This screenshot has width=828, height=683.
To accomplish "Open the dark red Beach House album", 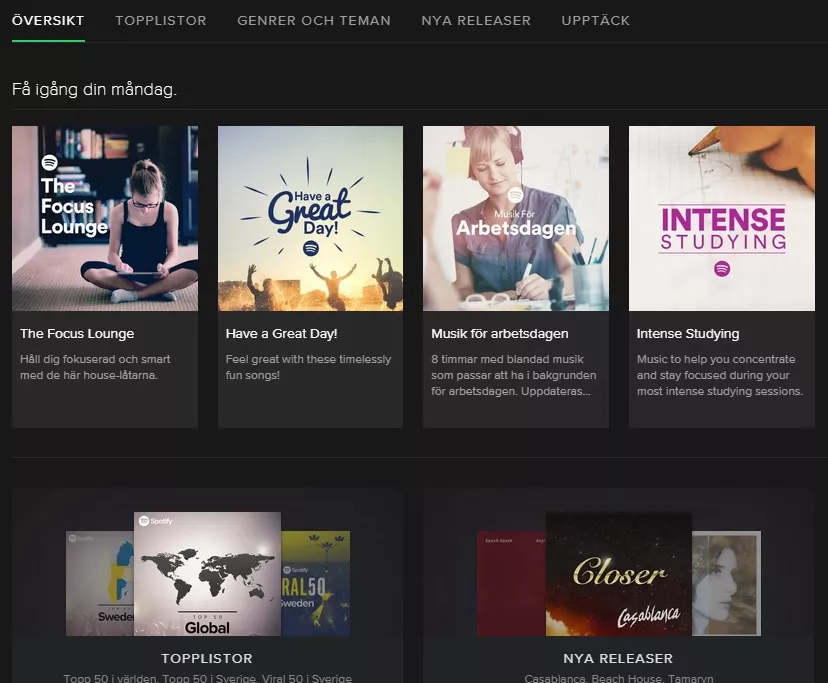I will click(x=511, y=583).
